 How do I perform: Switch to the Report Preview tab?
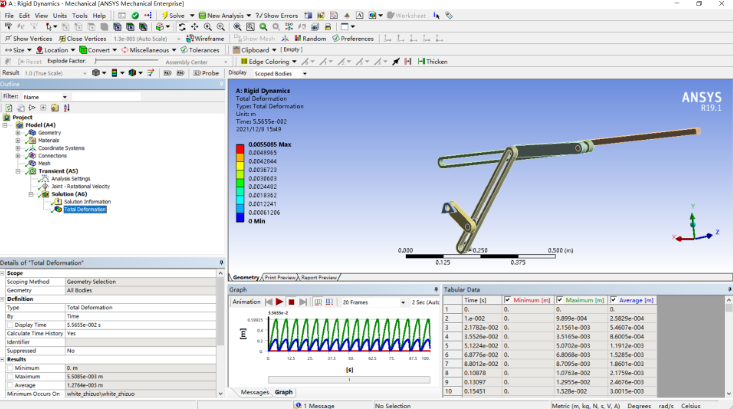(318, 278)
